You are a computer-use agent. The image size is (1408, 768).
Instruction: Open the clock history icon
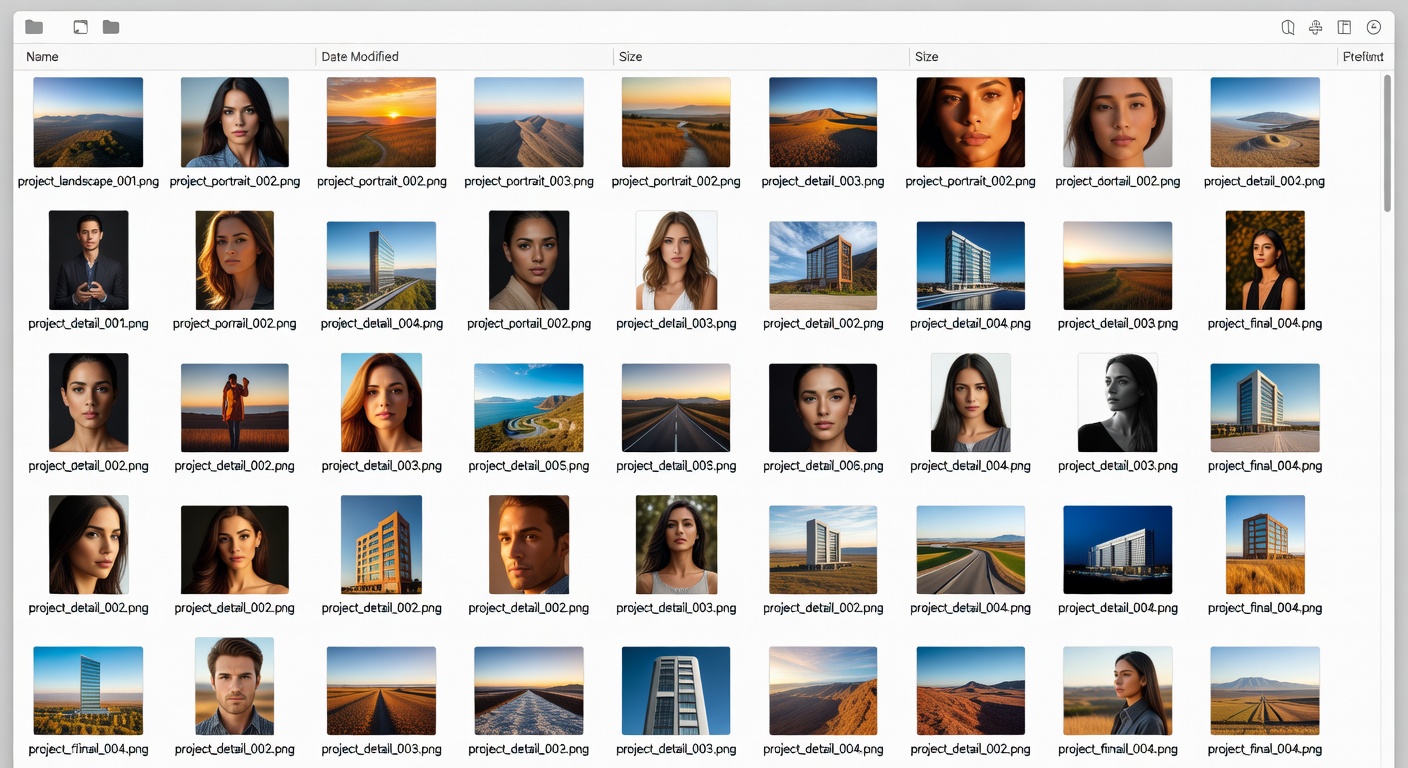pos(1374,28)
